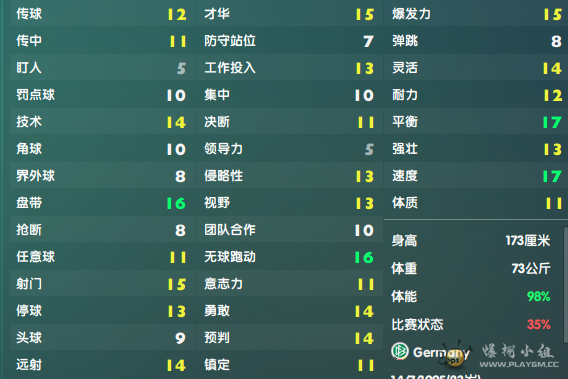
Task: Open the Germany nationality link
Action: click(x=441, y=352)
